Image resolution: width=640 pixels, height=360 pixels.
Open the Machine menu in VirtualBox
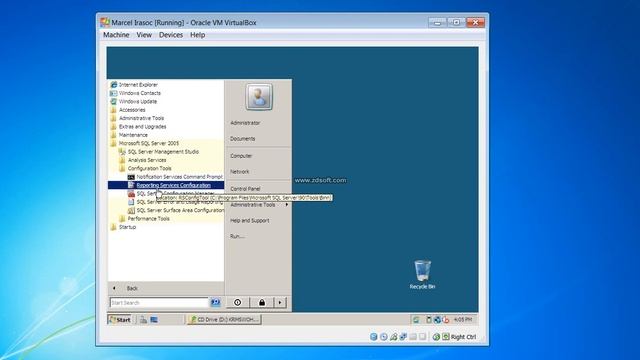pos(116,35)
